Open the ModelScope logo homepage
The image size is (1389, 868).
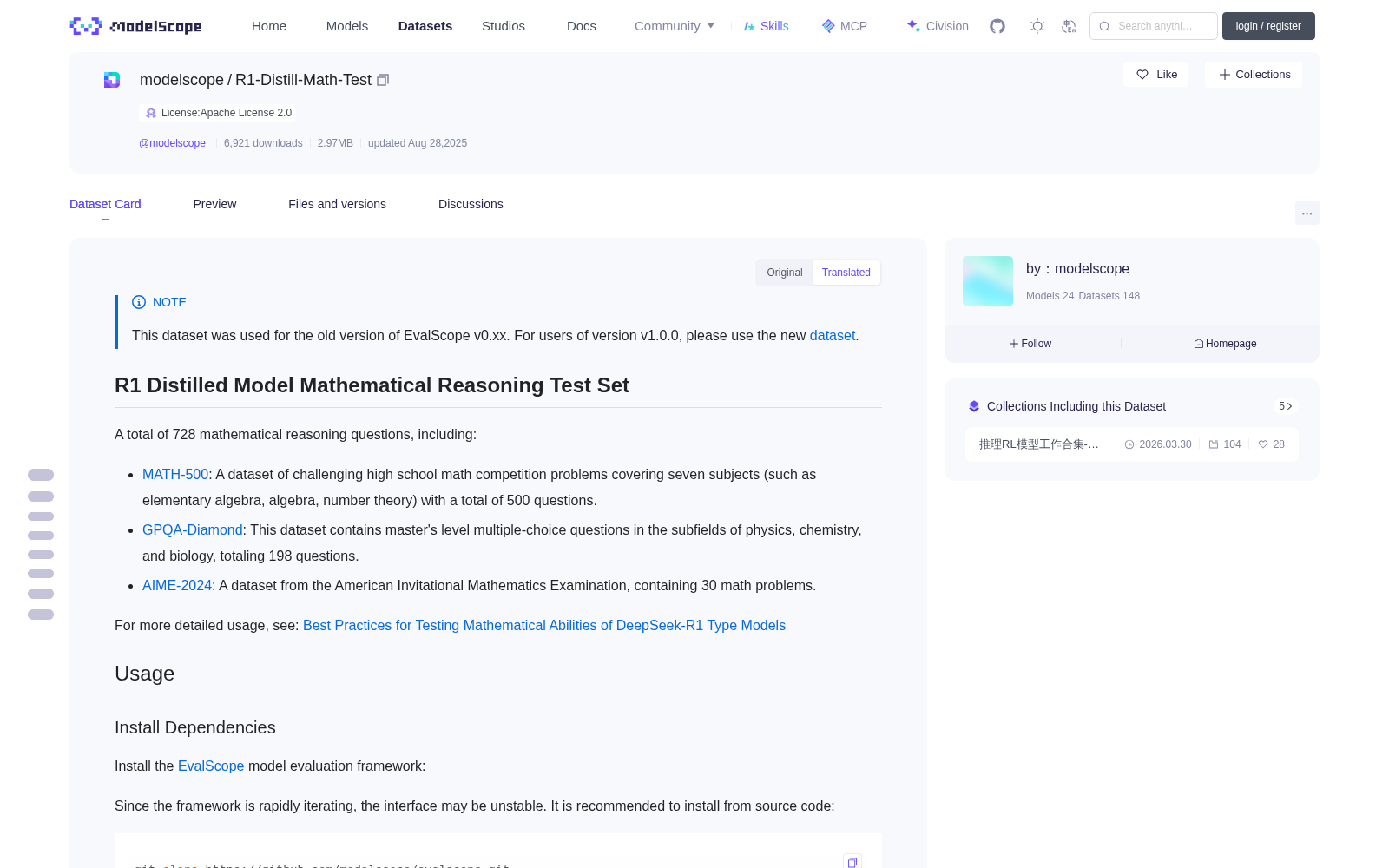coord(135,26)
